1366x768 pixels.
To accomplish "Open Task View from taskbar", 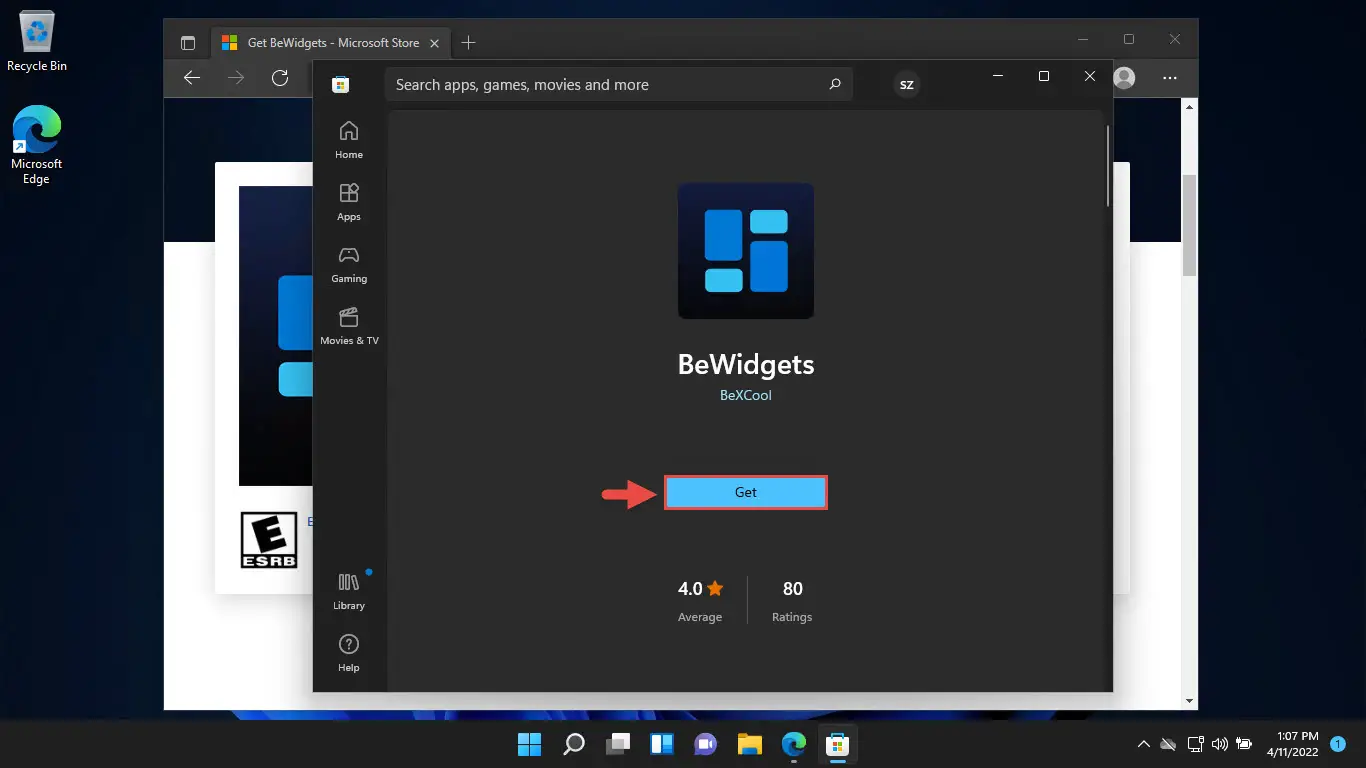I will tap(617, 744).
